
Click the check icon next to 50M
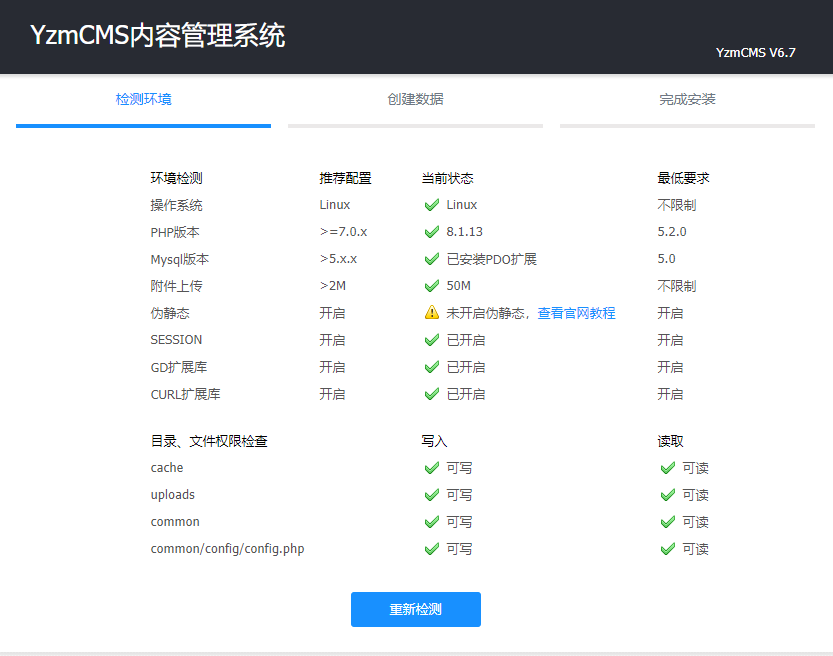(x=432, y=286)
